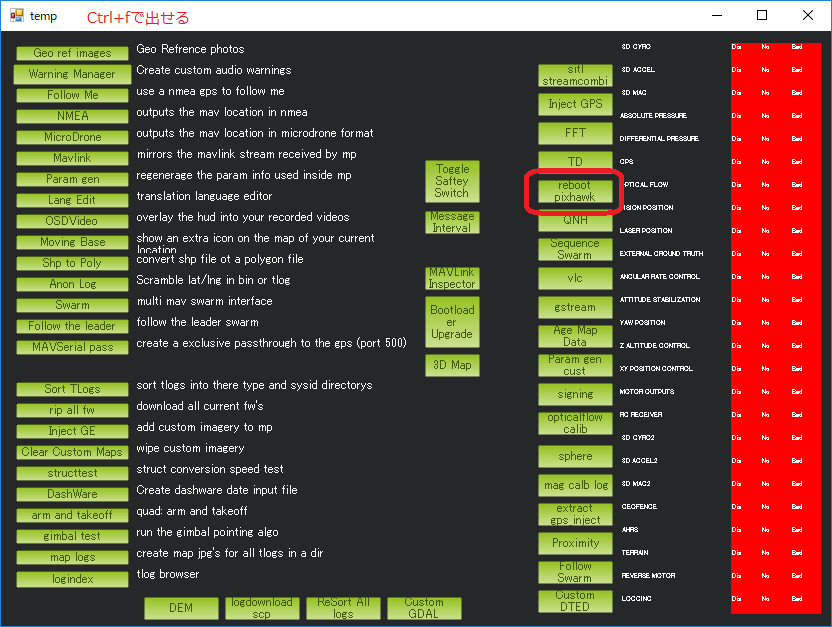Toggle the Safety Switch
The image size is (832, 627).
[x=452, y=181]
